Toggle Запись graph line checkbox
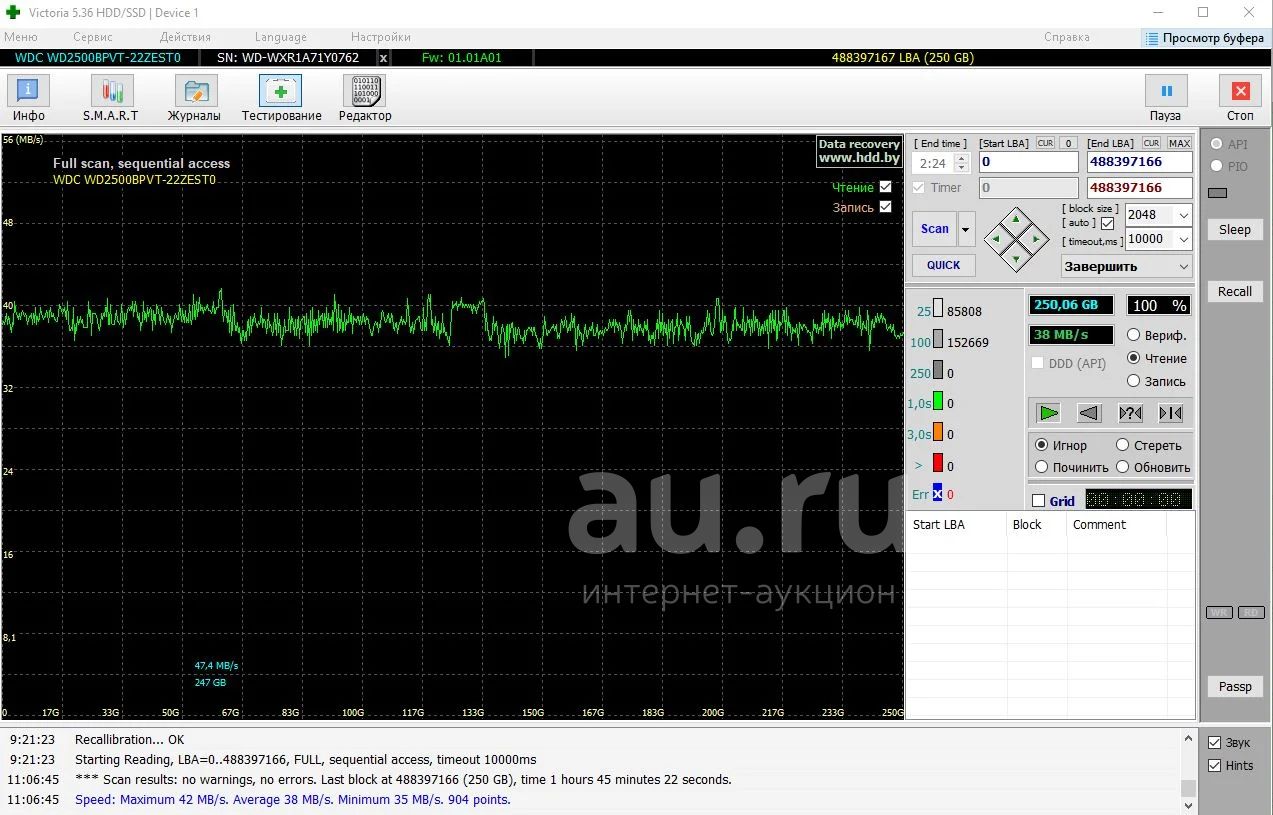 click(x=885, y=207)
